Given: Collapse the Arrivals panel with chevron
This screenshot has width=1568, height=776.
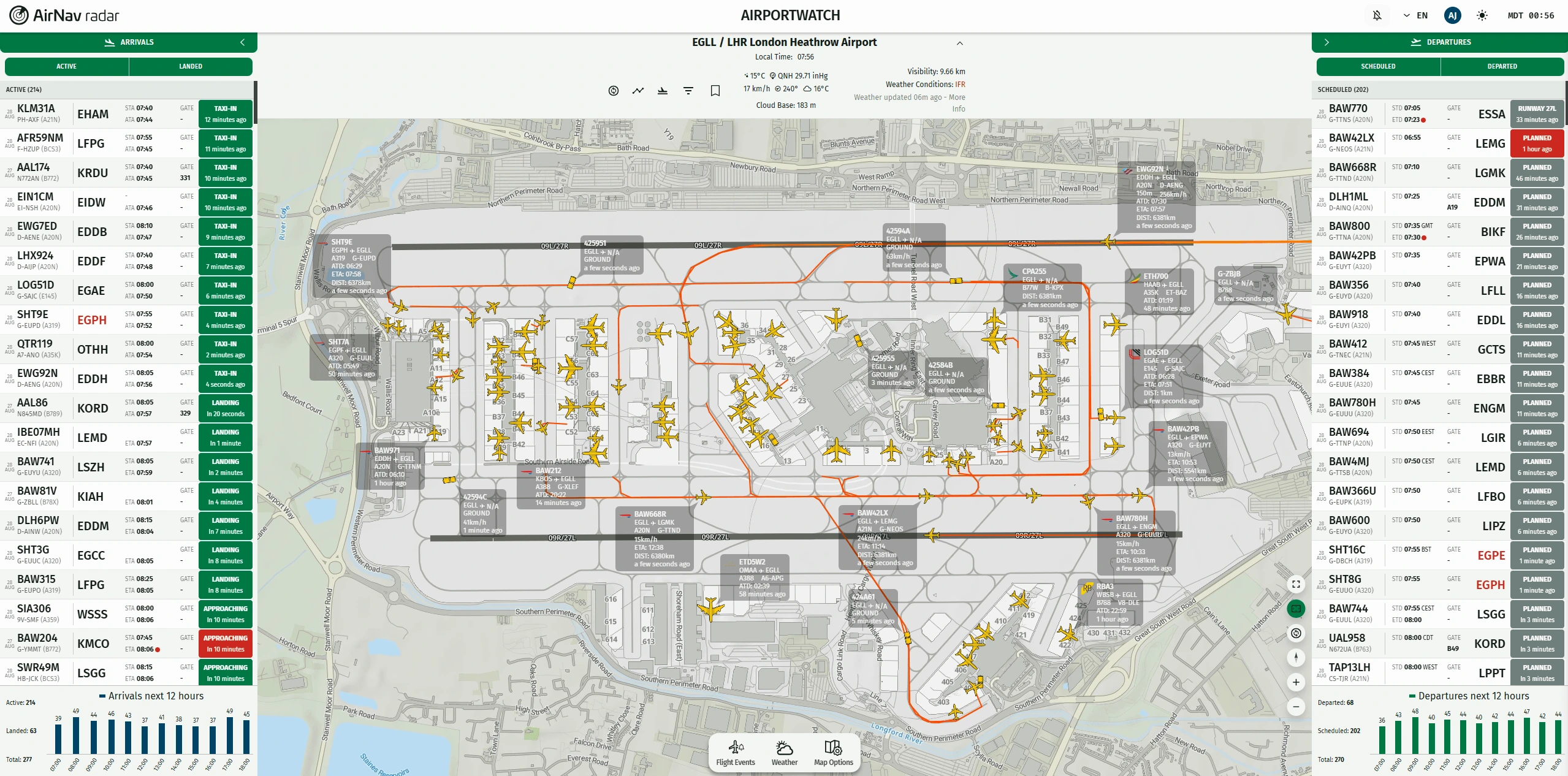Looking at the screenshot, I should tap(243, 42).
